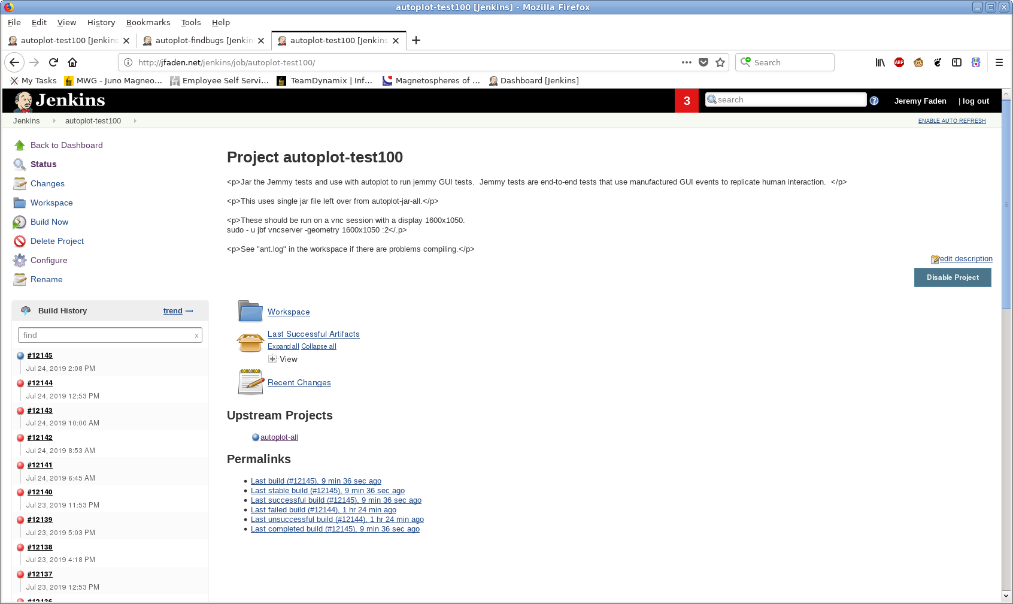This screenshot has height=604, width=1013.
Task: Click the Build Now clock icon
Action: pyautogui.click(x=19, y=222)
